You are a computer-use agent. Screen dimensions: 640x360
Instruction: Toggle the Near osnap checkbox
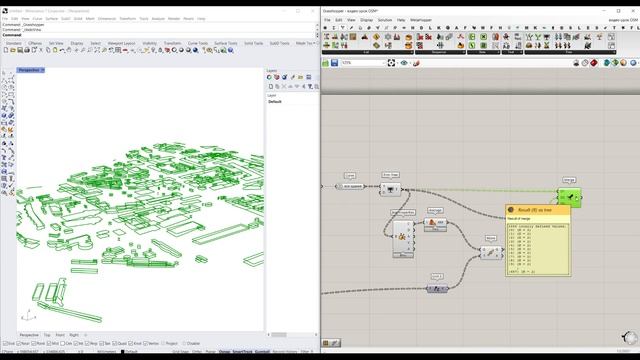19,343
